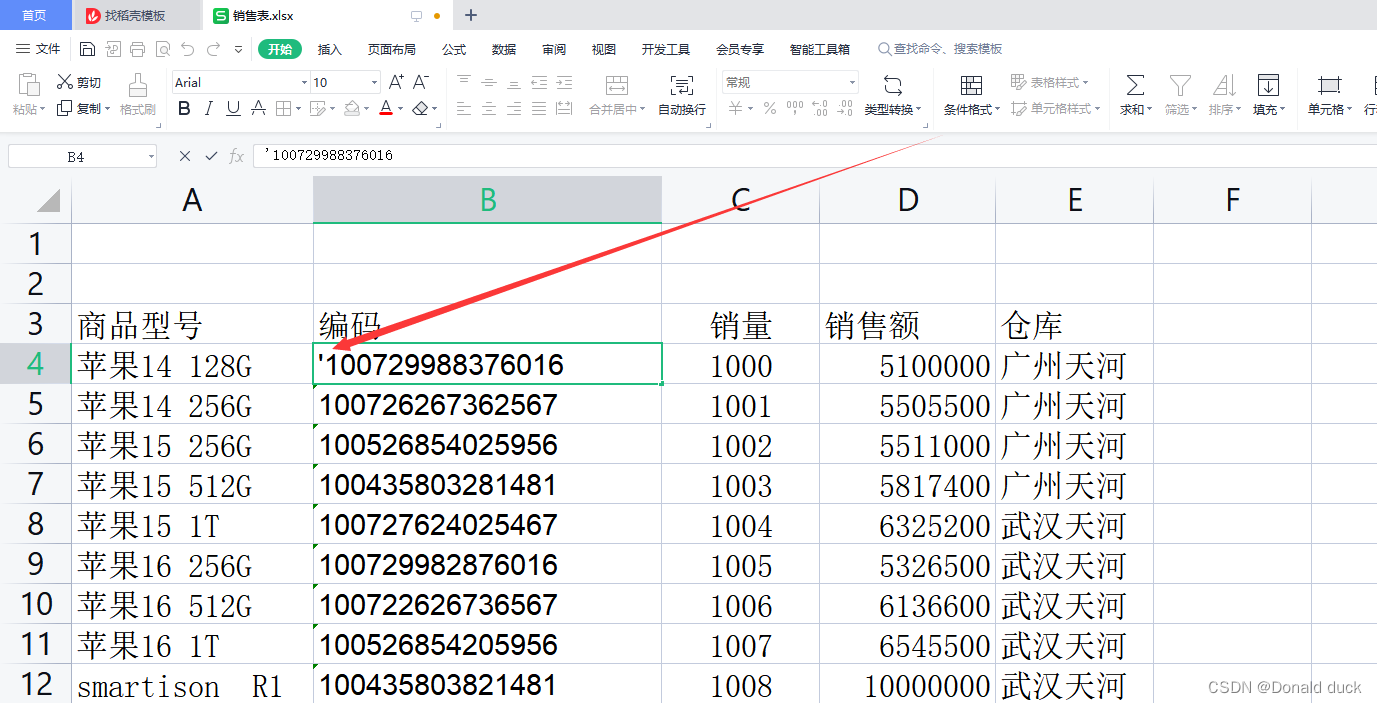Open the font name Arial dropdown
Viewport: 1377px width, 703px height.
click(x=304, y=82)
